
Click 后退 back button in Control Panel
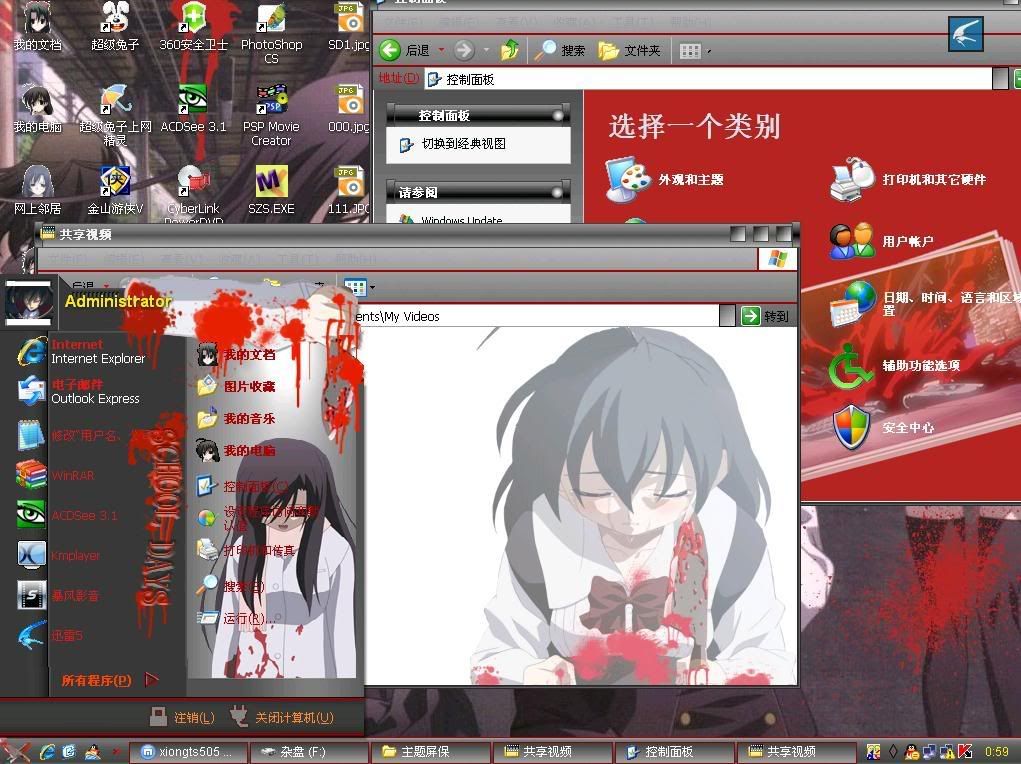click(x=405, y=50)
